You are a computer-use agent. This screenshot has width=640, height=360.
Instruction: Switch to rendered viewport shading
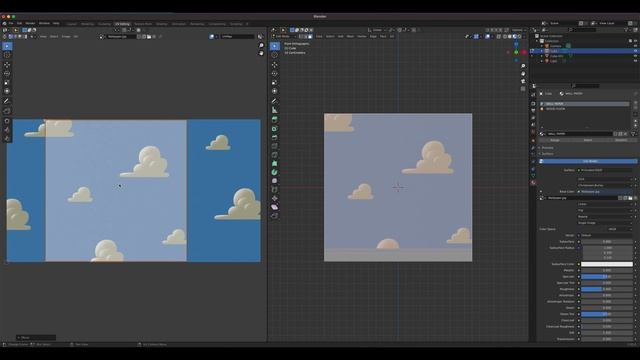coord(520,37)
